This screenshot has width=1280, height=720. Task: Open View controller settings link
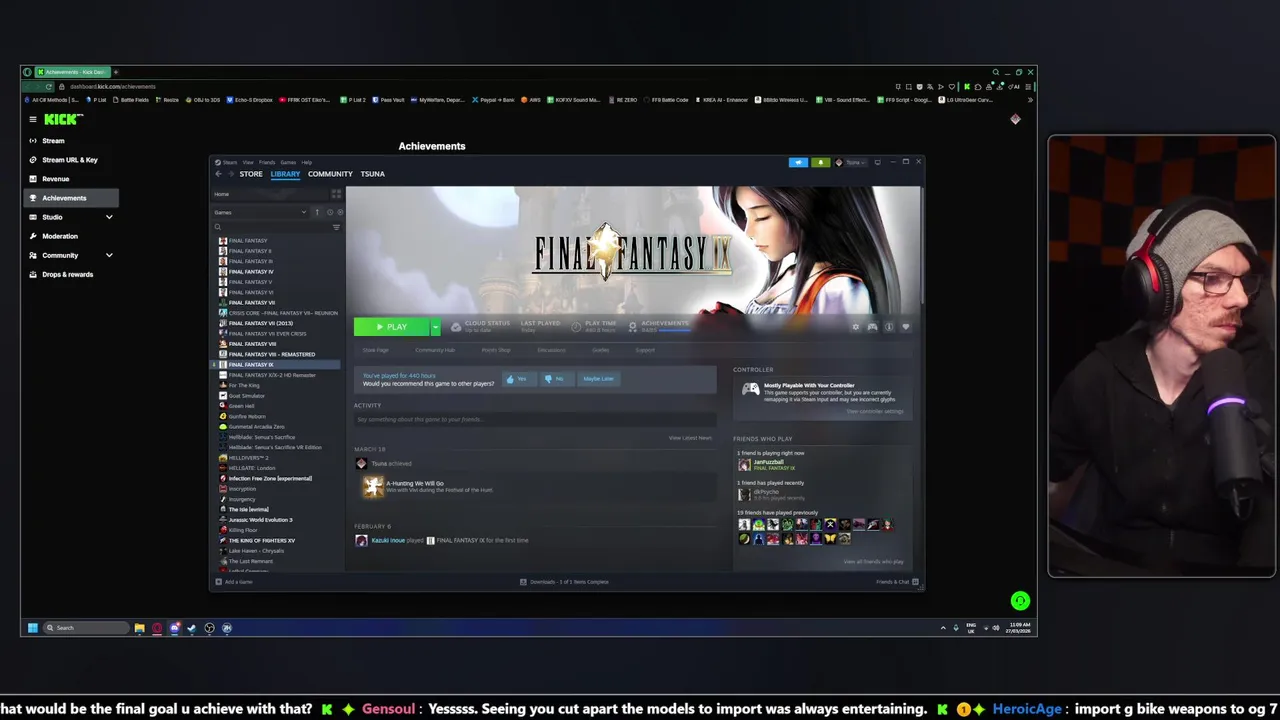pyautogui.click(x=874, y=412)
